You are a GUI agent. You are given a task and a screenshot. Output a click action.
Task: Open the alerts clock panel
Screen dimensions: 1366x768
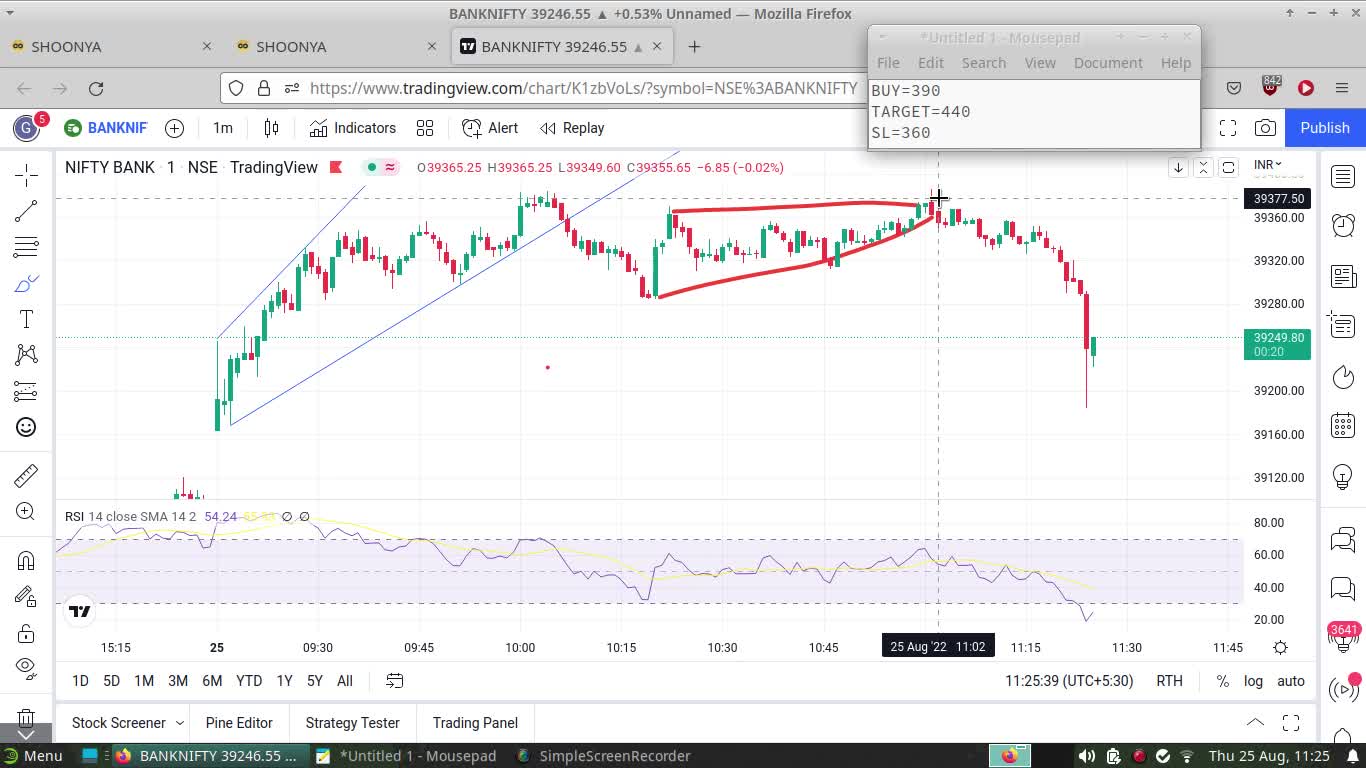tap(1343, 225)
